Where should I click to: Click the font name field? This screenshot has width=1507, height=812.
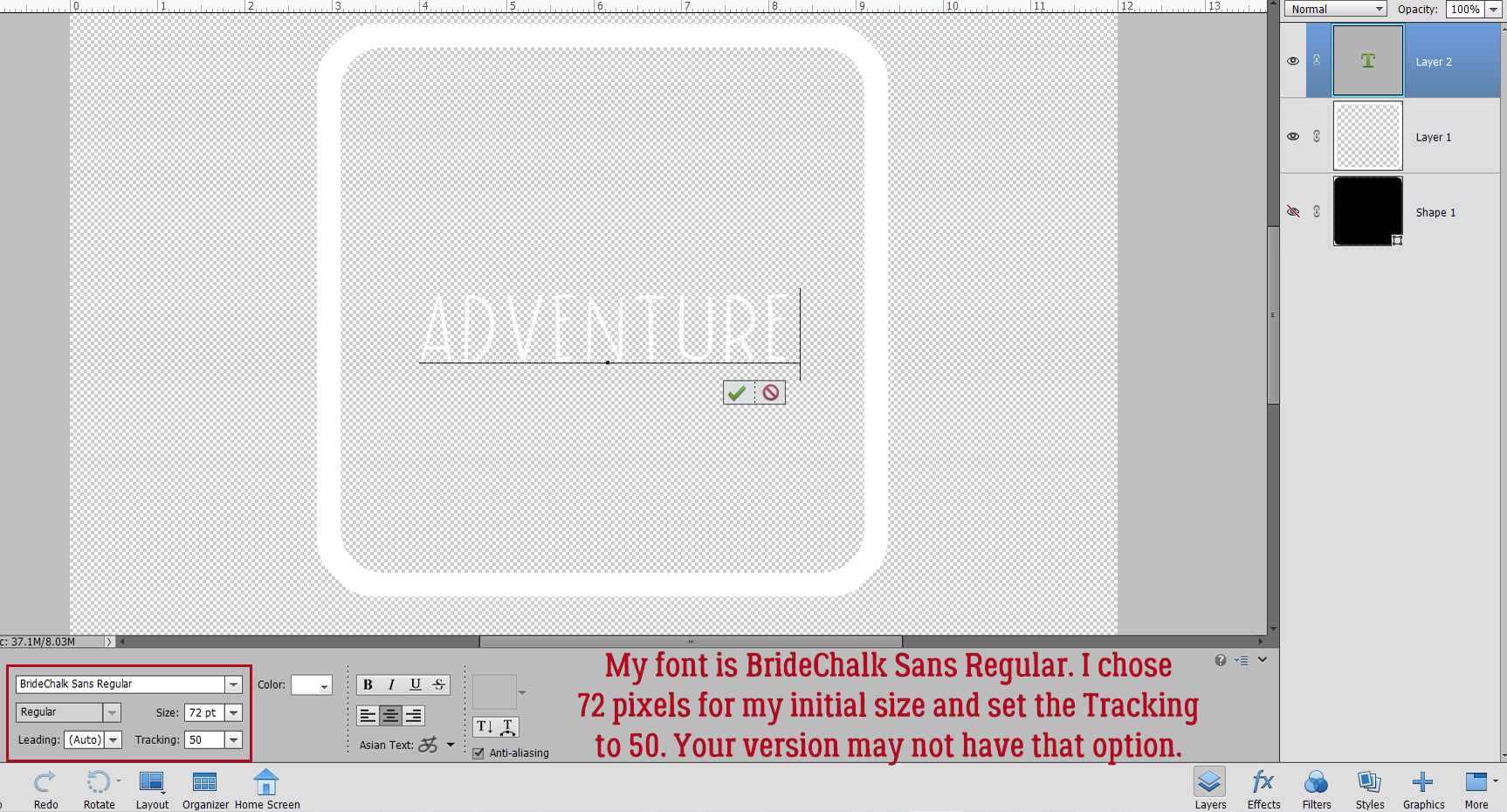(120, 685)
